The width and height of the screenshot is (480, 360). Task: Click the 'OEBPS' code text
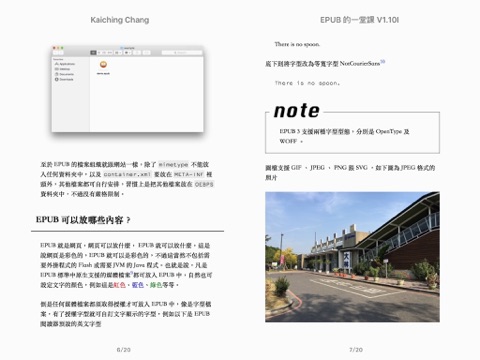pos(204,184)
